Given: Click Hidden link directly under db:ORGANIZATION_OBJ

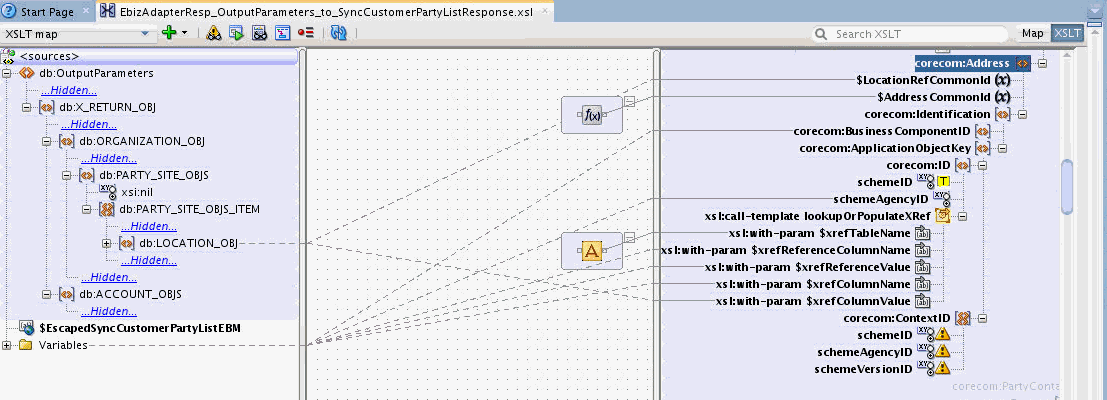Looking at the screenshot, I should (109, 158).
